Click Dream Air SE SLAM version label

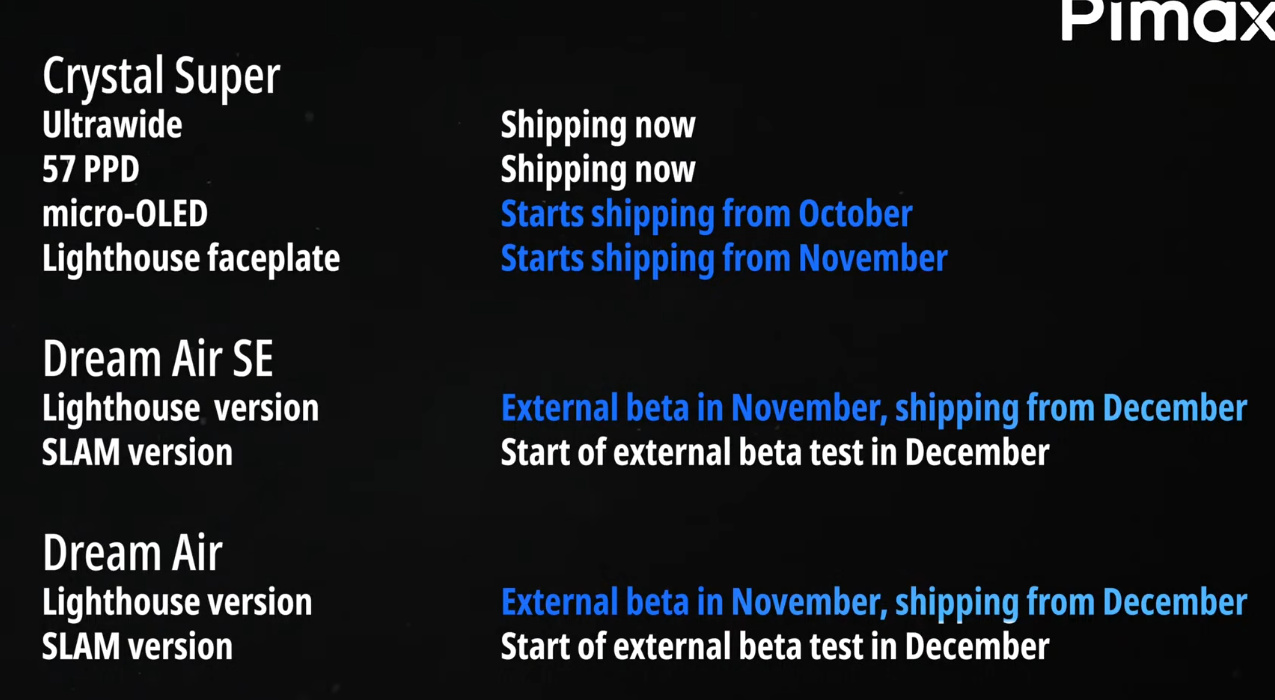(137, 452)
